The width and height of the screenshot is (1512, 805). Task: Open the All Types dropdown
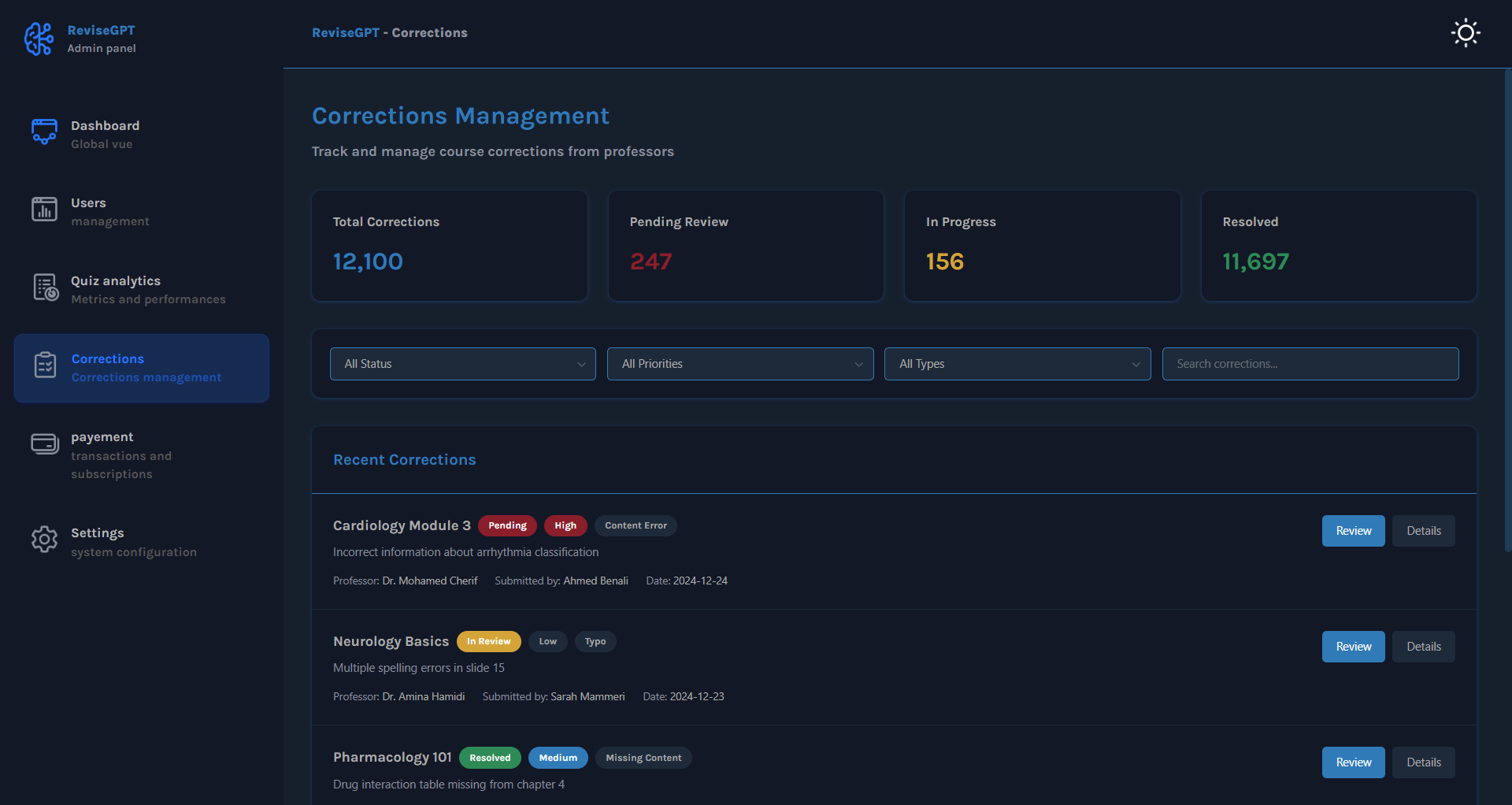click(1017, 364)
